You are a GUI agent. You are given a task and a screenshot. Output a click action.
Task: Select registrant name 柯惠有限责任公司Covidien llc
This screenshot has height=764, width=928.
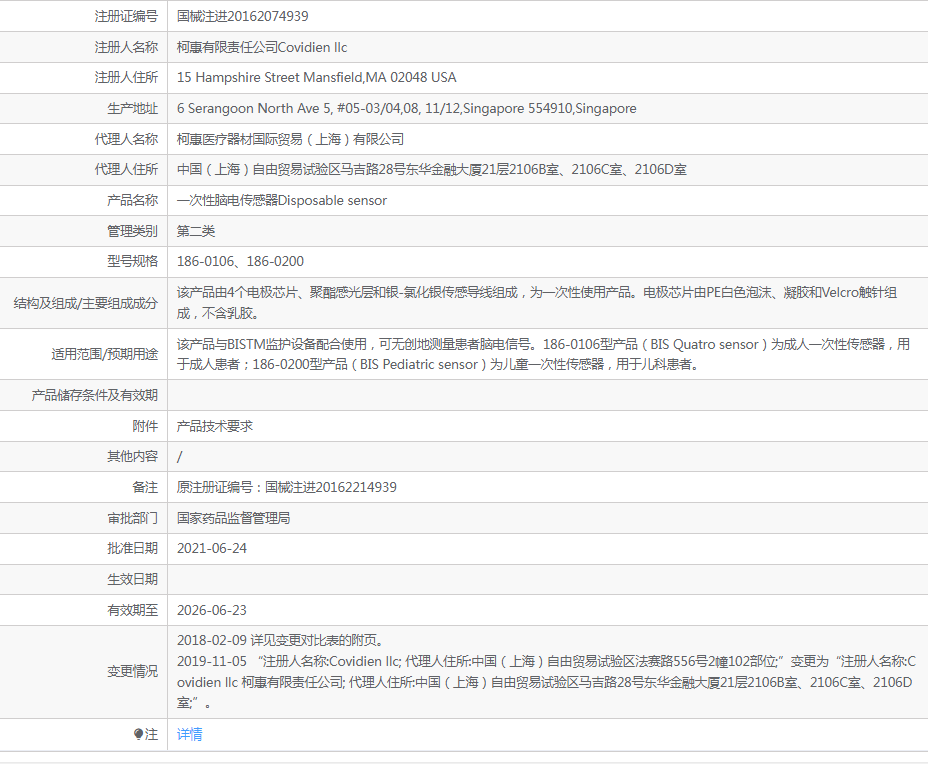[x=262, y=47]
